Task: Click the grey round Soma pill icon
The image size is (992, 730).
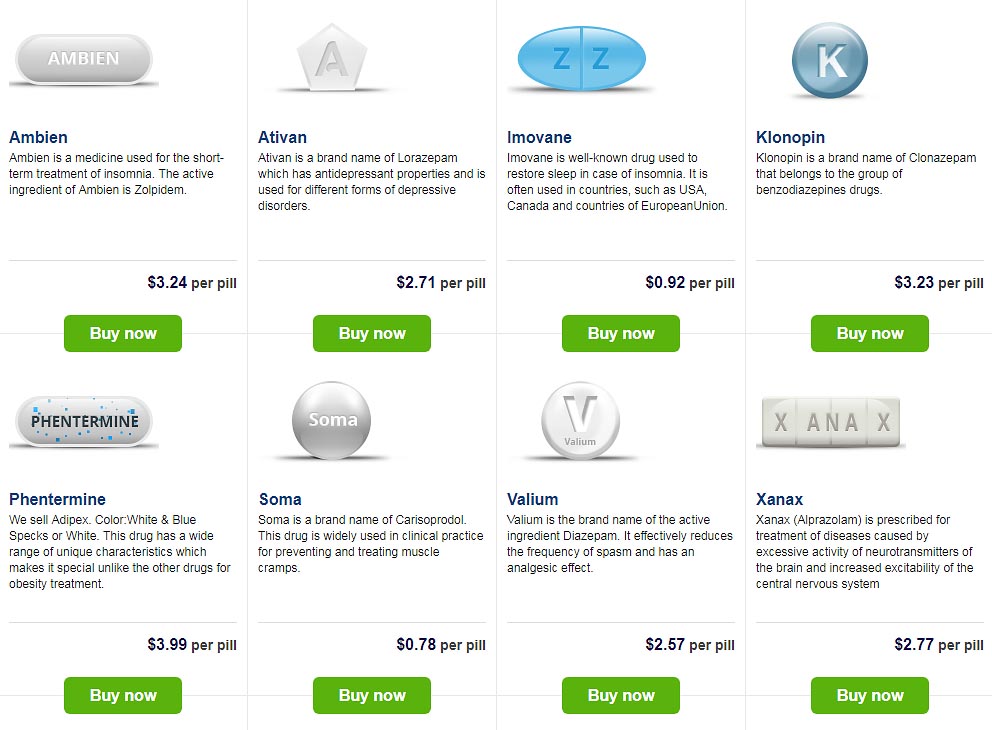Action: [x=332, y=420]
